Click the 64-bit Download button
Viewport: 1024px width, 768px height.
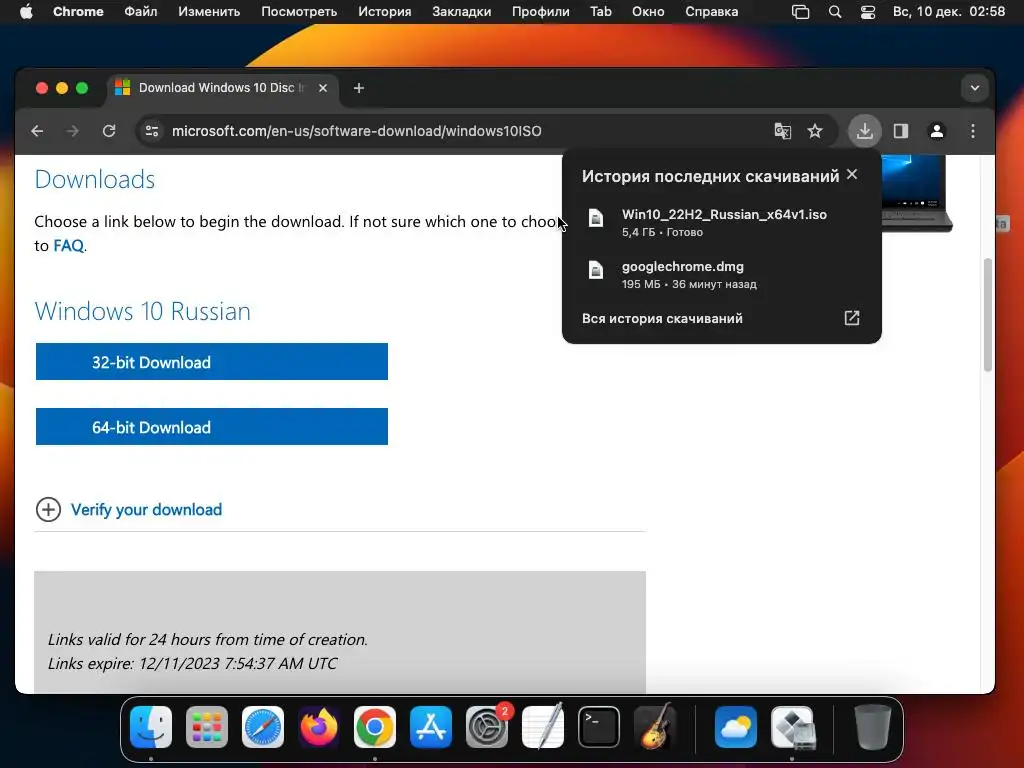coord(212,426)
